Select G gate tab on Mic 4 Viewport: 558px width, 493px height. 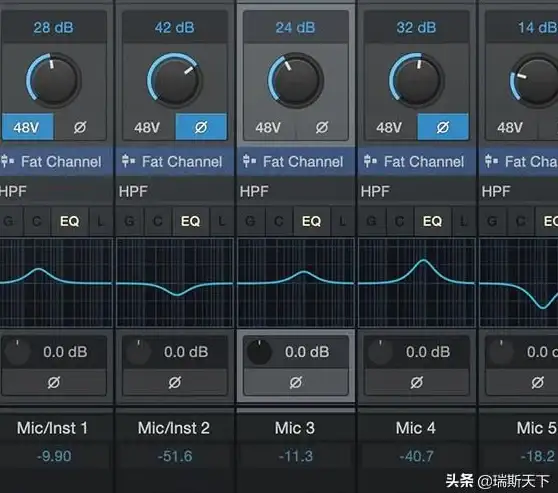372,221
